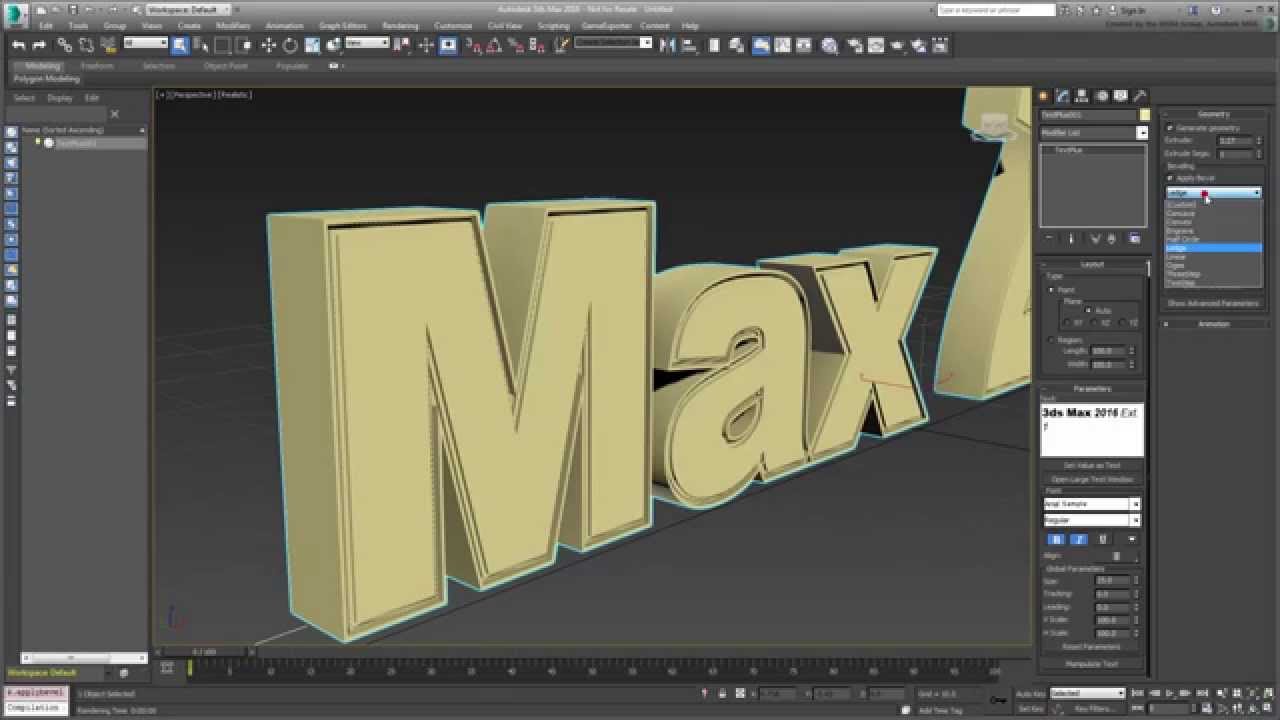
Task: Toggle the Keyboard Shortcut Override icon
Action: pos(448,45)
